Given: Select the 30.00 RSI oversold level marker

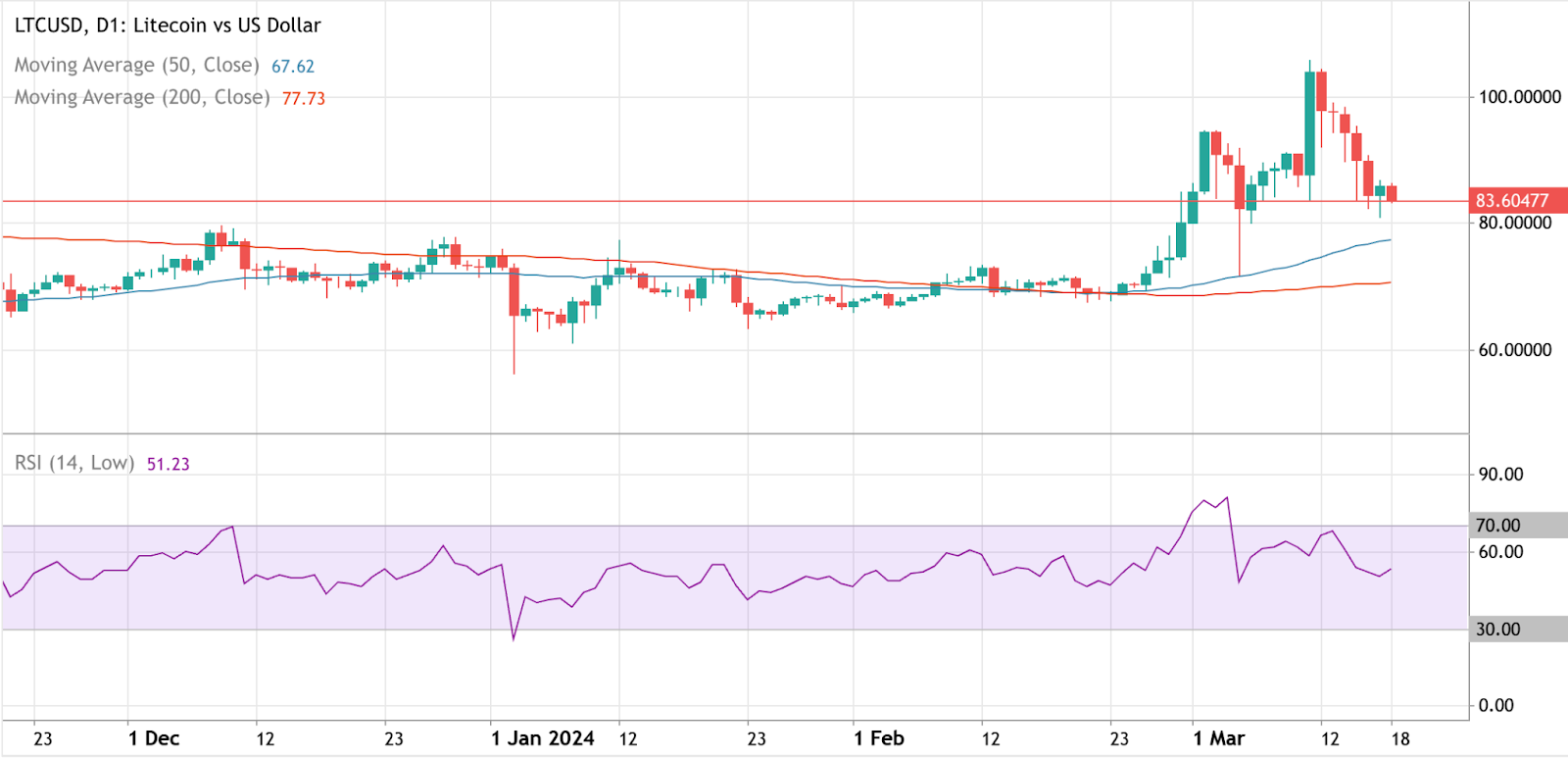Looking at the screenshot, I should 1499,630.
